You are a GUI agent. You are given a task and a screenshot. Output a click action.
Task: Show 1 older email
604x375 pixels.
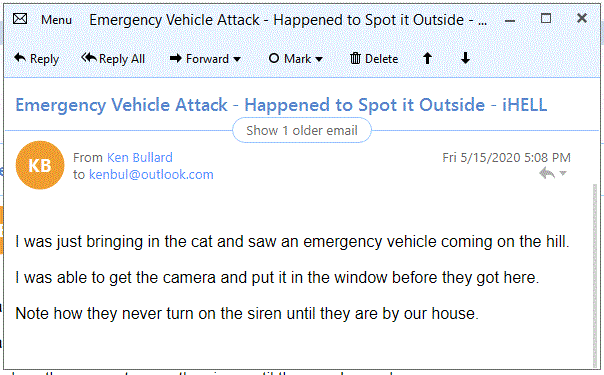pos(302,131)
